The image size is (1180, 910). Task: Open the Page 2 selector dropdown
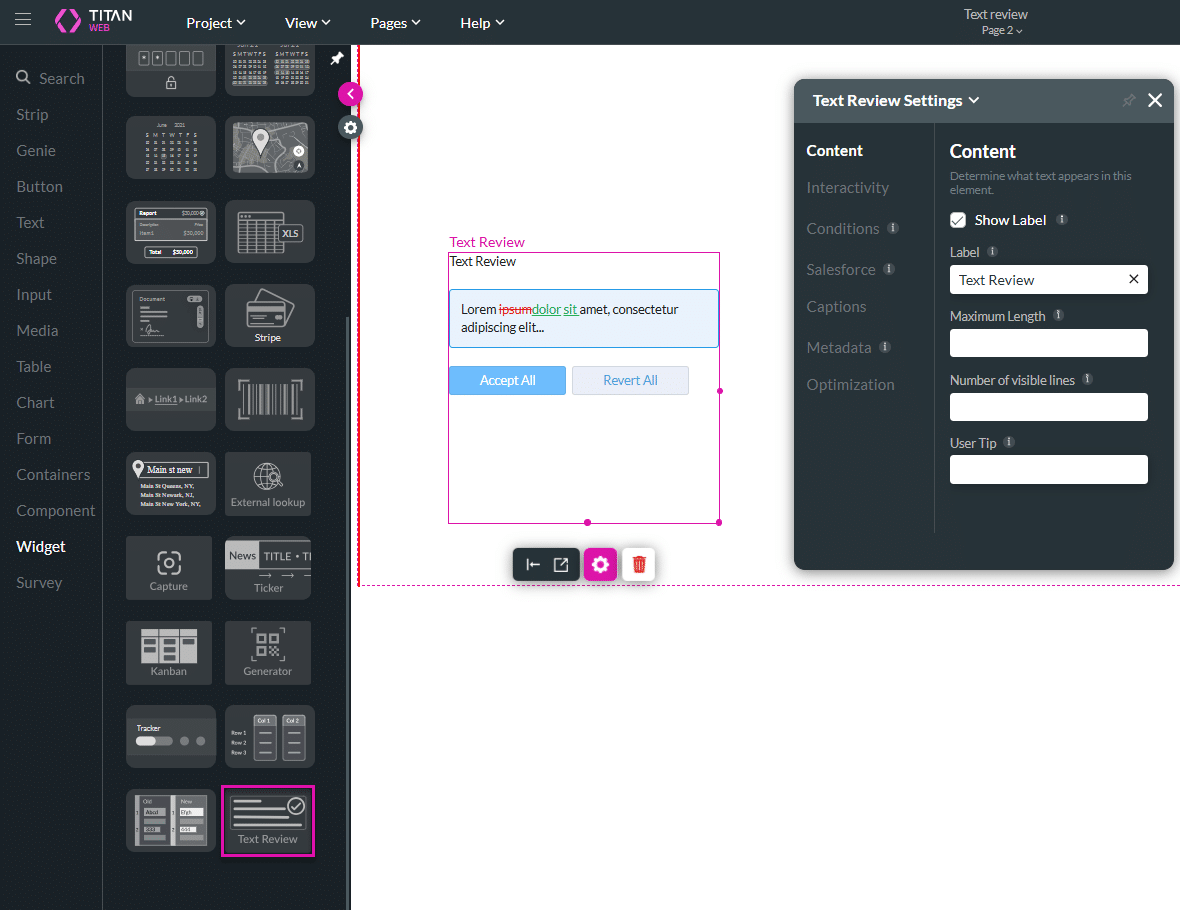coord(1002,30)
